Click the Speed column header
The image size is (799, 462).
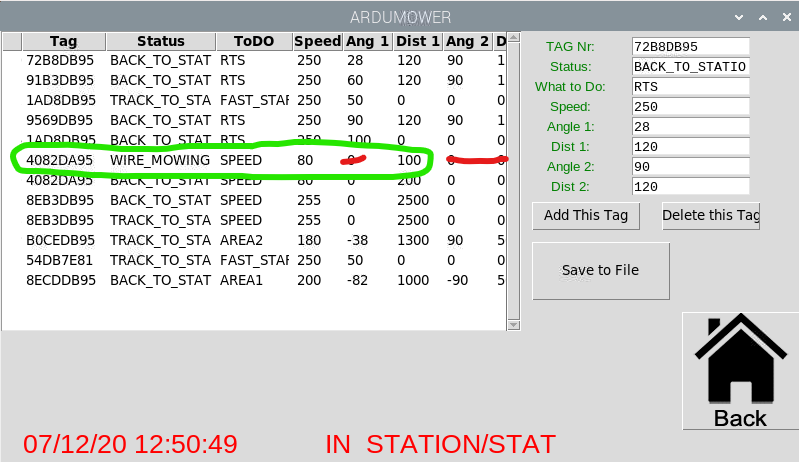tap(317, 41)
